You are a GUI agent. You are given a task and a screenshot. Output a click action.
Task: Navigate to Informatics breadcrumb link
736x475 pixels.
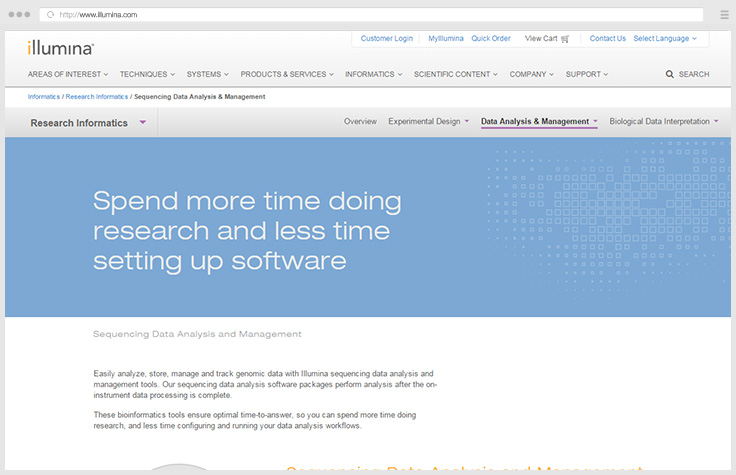pos(43,97)
